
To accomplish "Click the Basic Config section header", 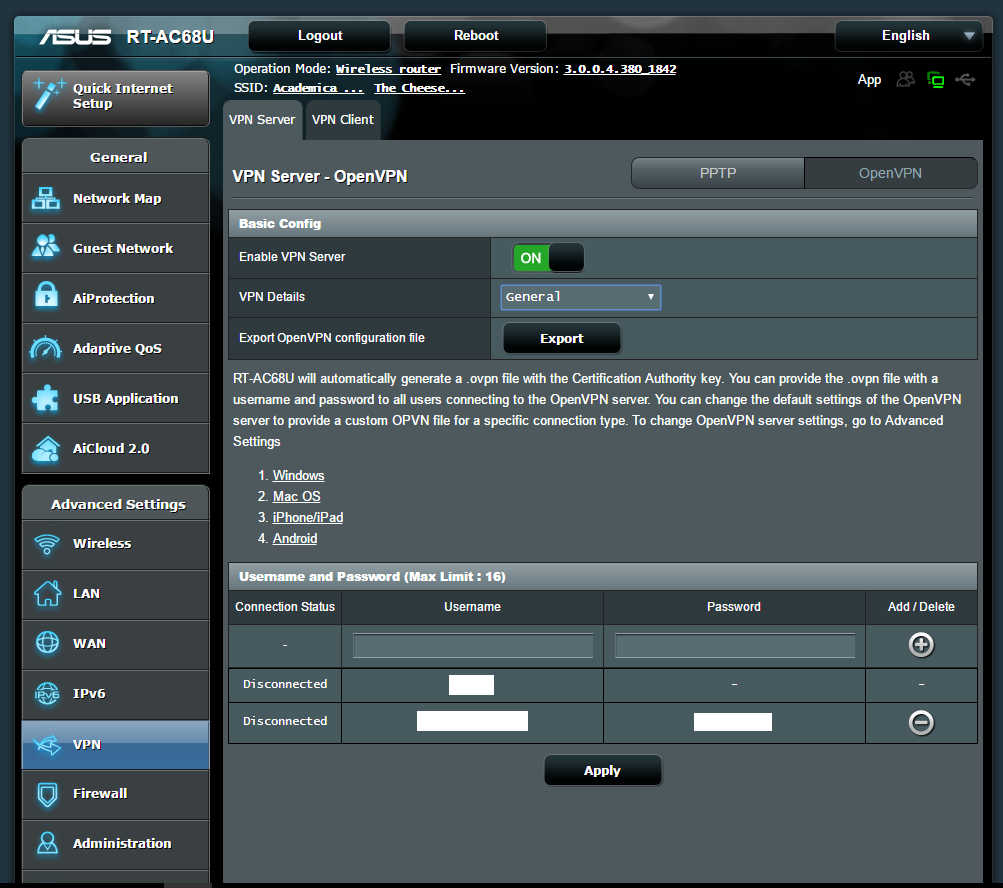I will pos(603,224).
